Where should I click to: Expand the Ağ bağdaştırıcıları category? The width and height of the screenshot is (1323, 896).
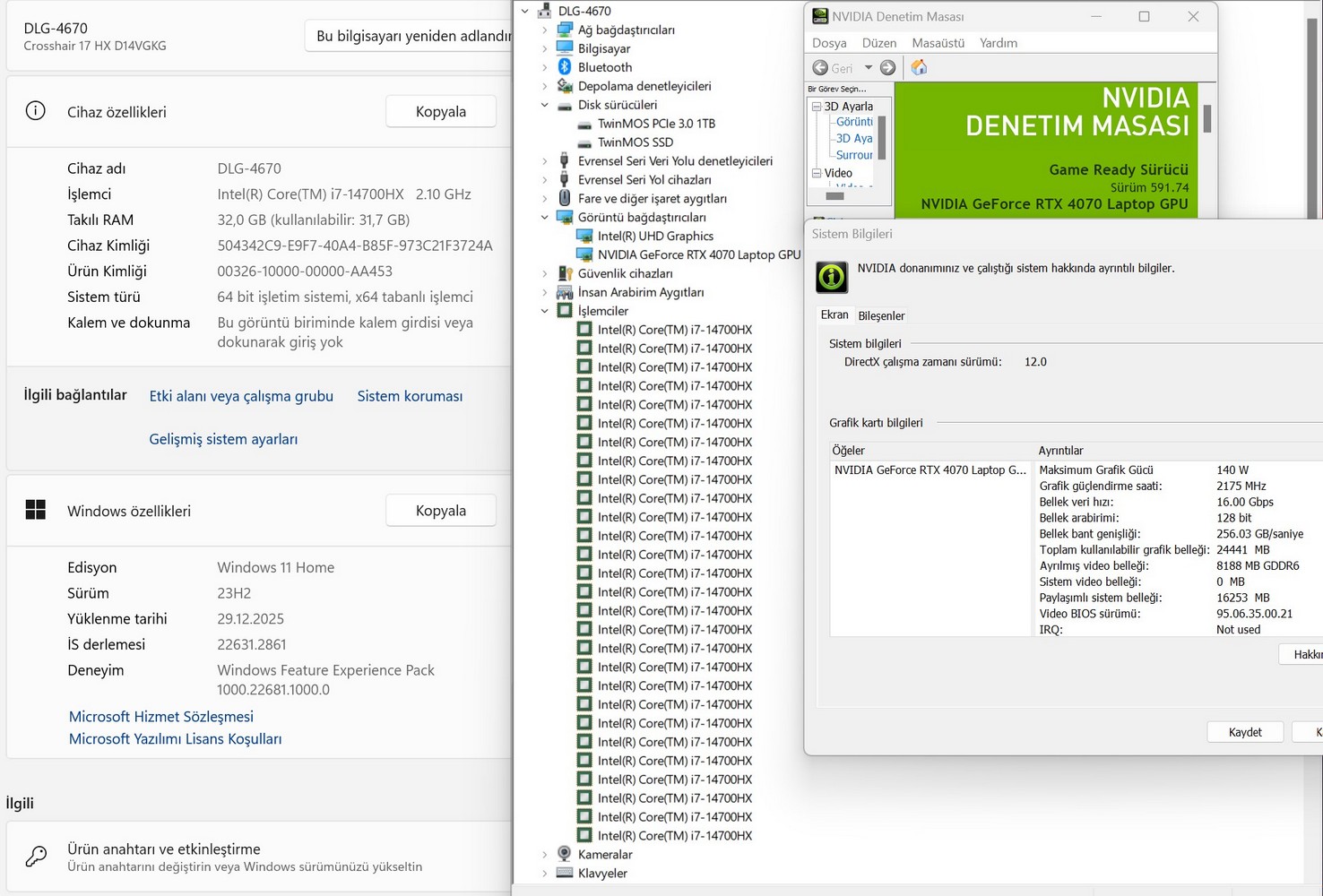[545, 30]
